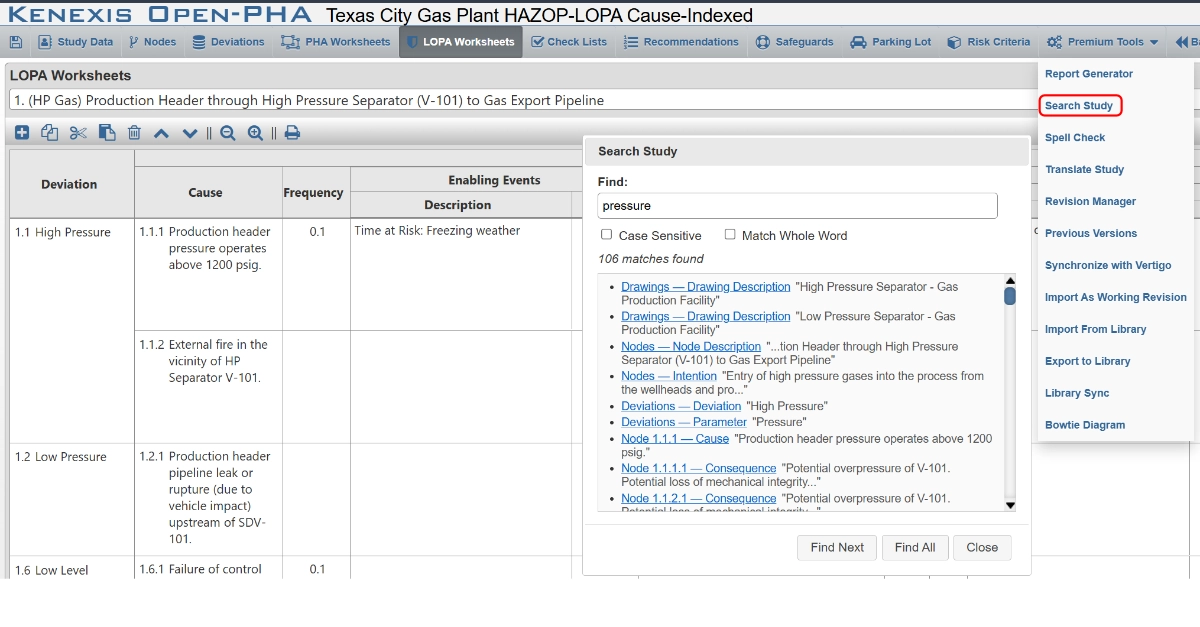Move row down with chevron arrow

pos(190,133)
